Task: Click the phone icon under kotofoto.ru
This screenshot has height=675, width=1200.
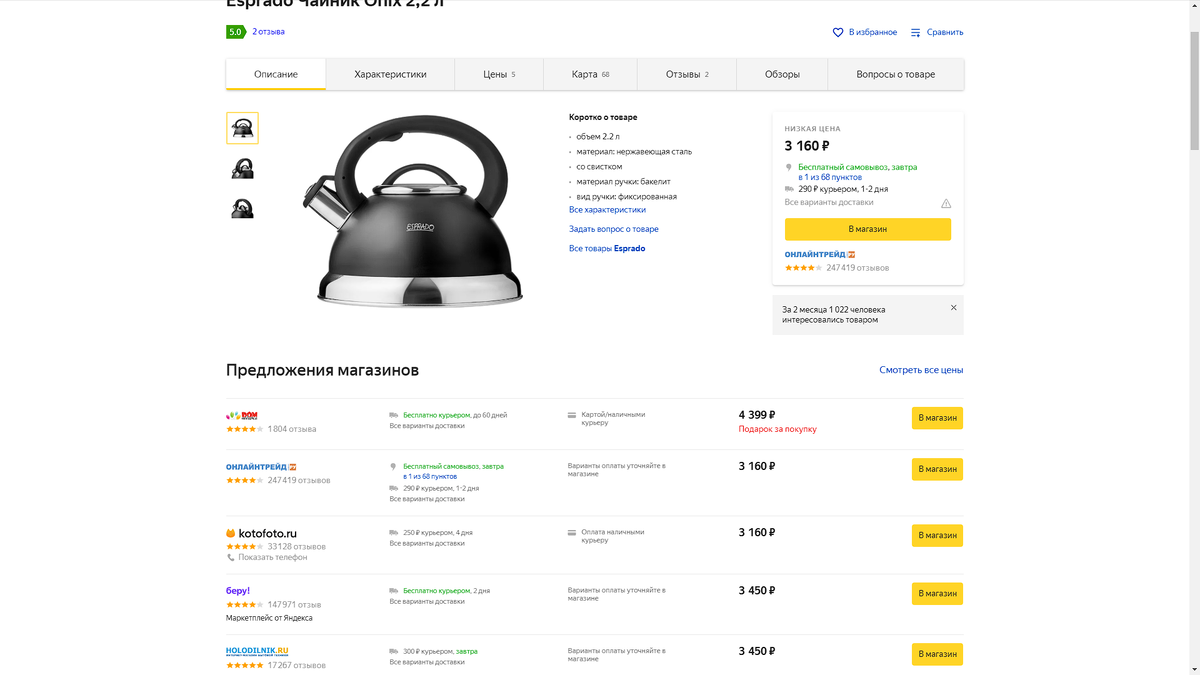Action: click(x=231, y=557)
